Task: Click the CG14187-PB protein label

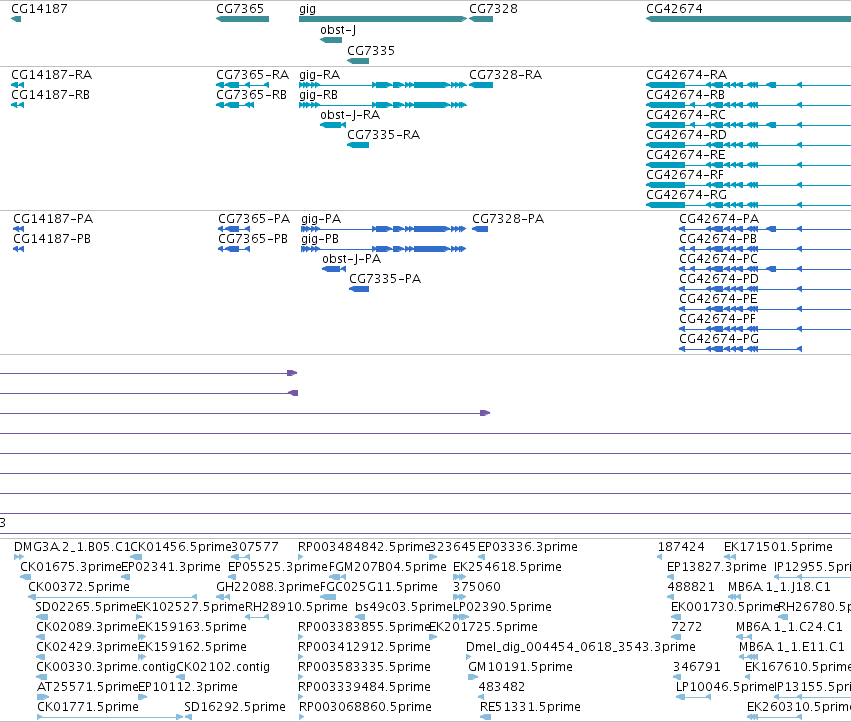Action: 52,239
